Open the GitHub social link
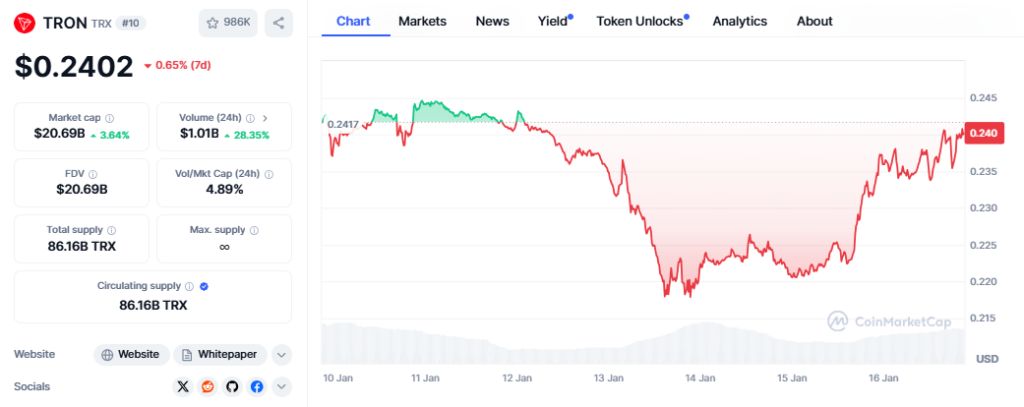1024x407 pixels. (x=232, y=386)
